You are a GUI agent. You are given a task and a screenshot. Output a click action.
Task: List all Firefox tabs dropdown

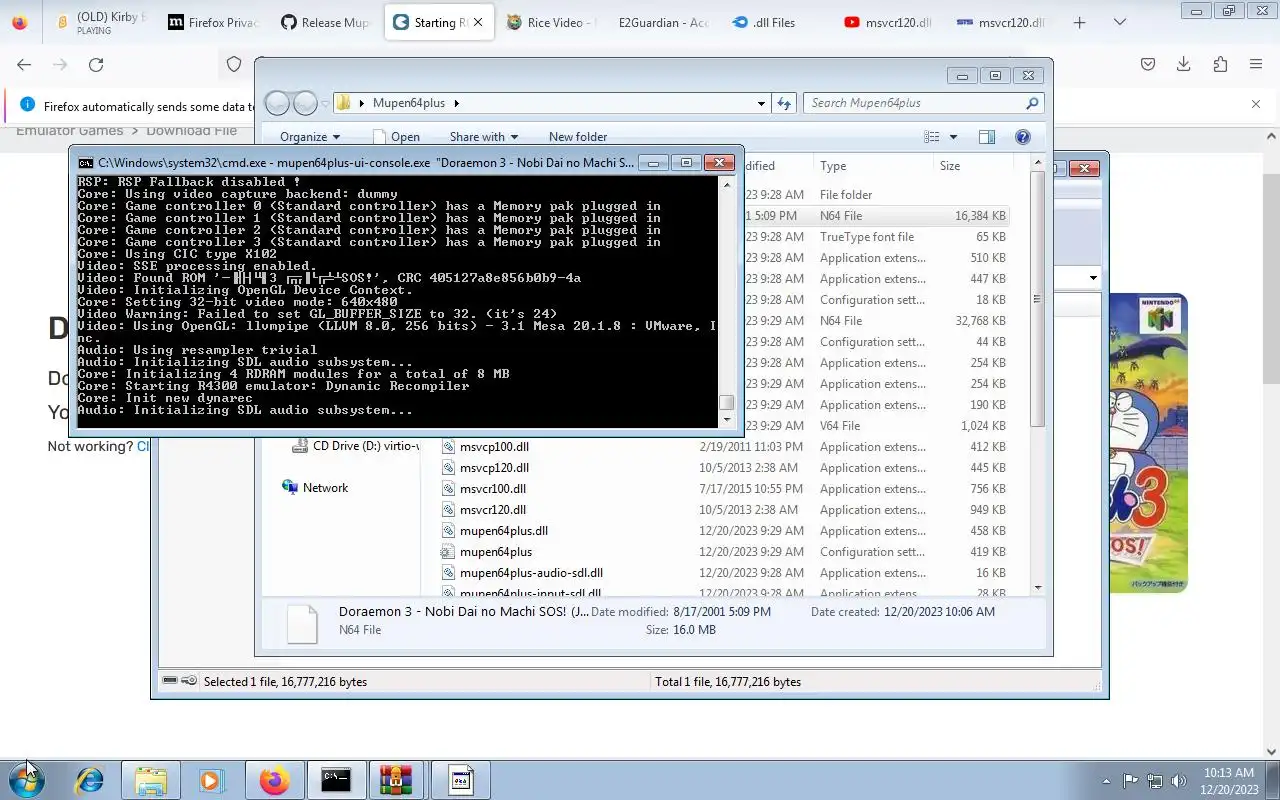1120,22
